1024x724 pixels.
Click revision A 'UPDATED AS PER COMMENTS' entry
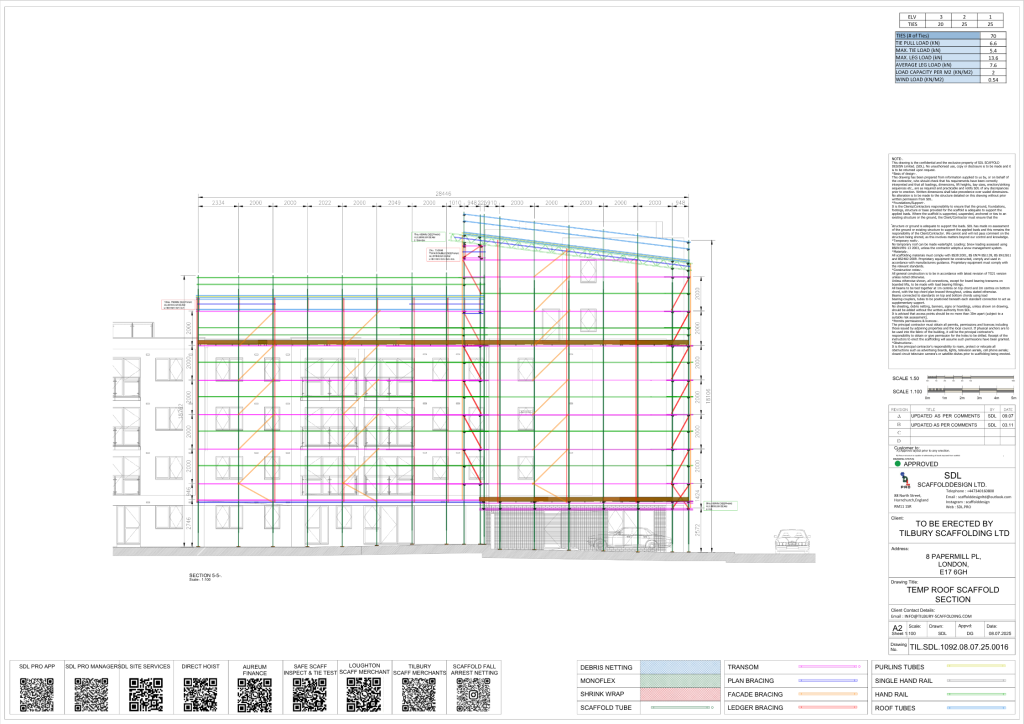tap(946, 416)
